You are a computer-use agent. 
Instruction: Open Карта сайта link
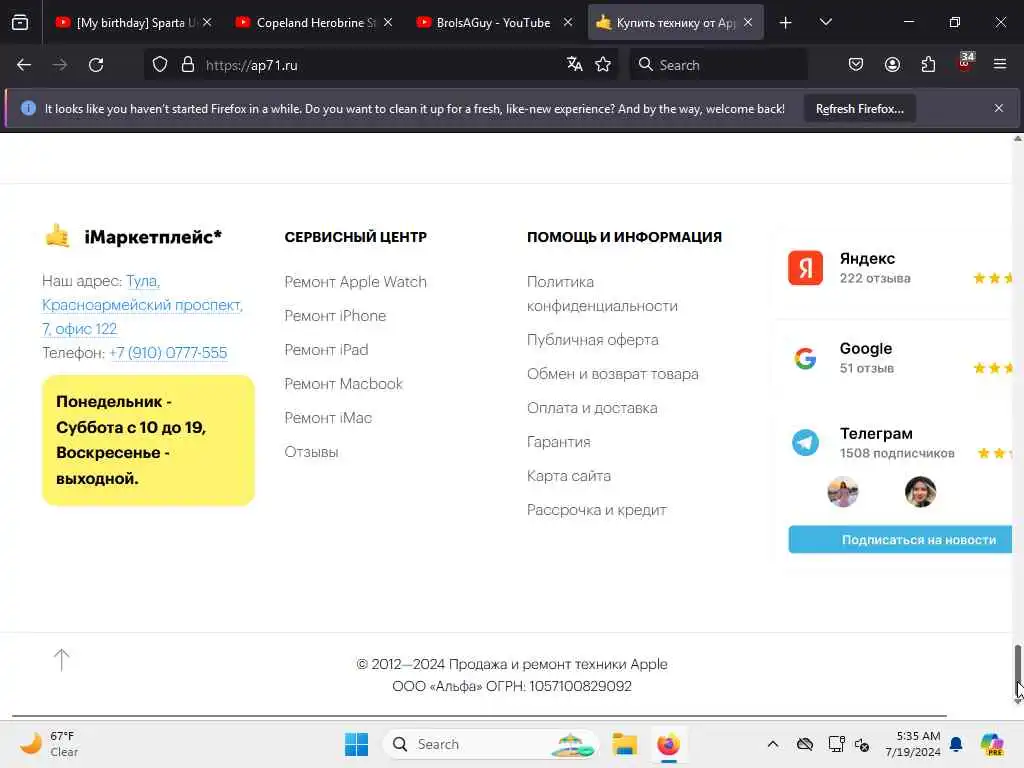(x=569, y=475)
